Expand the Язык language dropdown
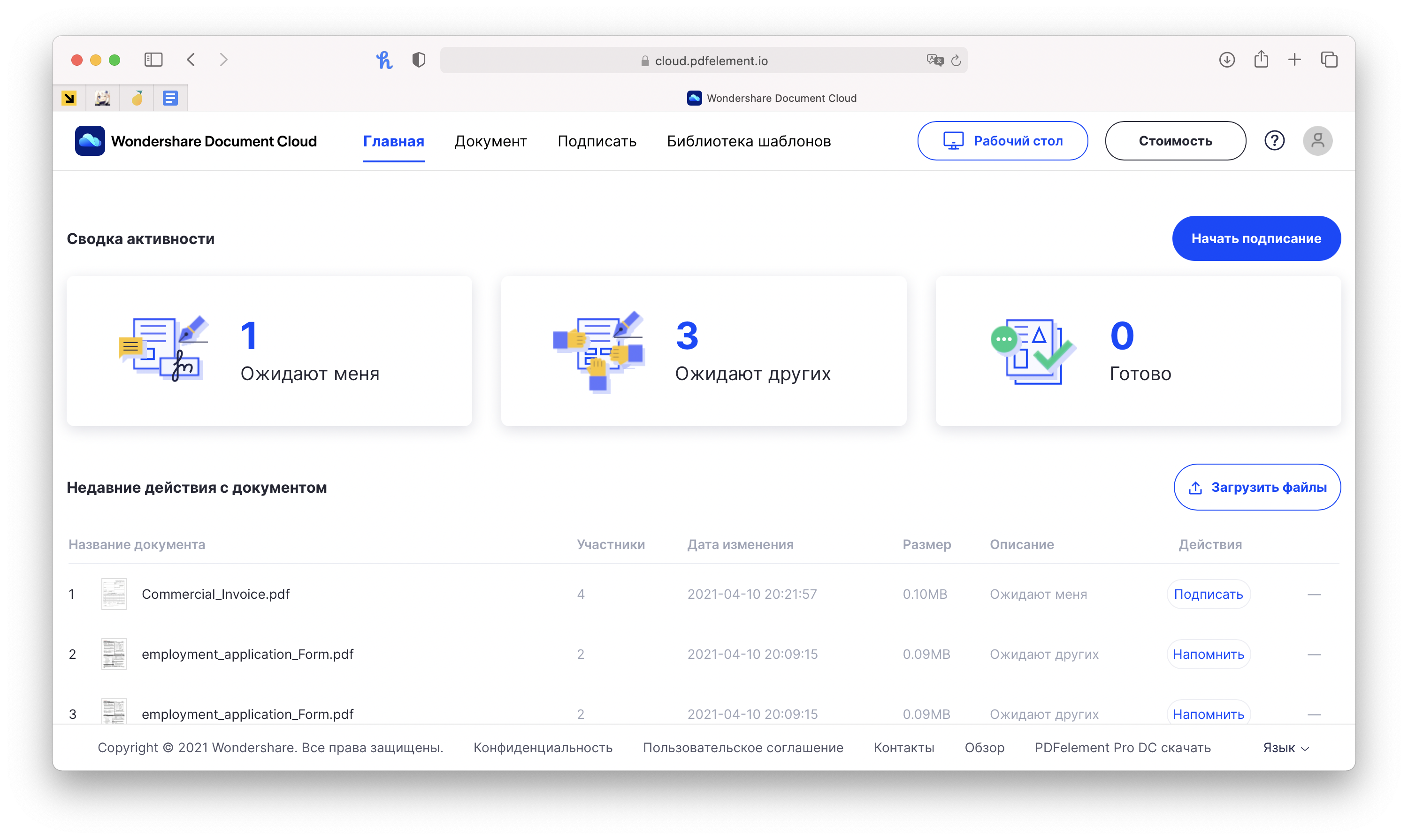This screenshot has height=840, width=1408. 1286,748
